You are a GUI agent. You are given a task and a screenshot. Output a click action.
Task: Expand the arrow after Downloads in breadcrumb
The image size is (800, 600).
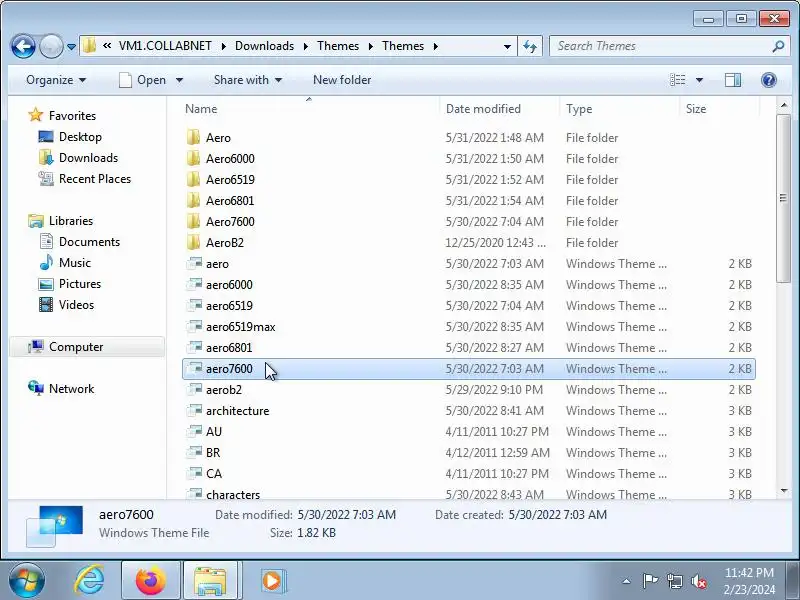tap(306, 46)
